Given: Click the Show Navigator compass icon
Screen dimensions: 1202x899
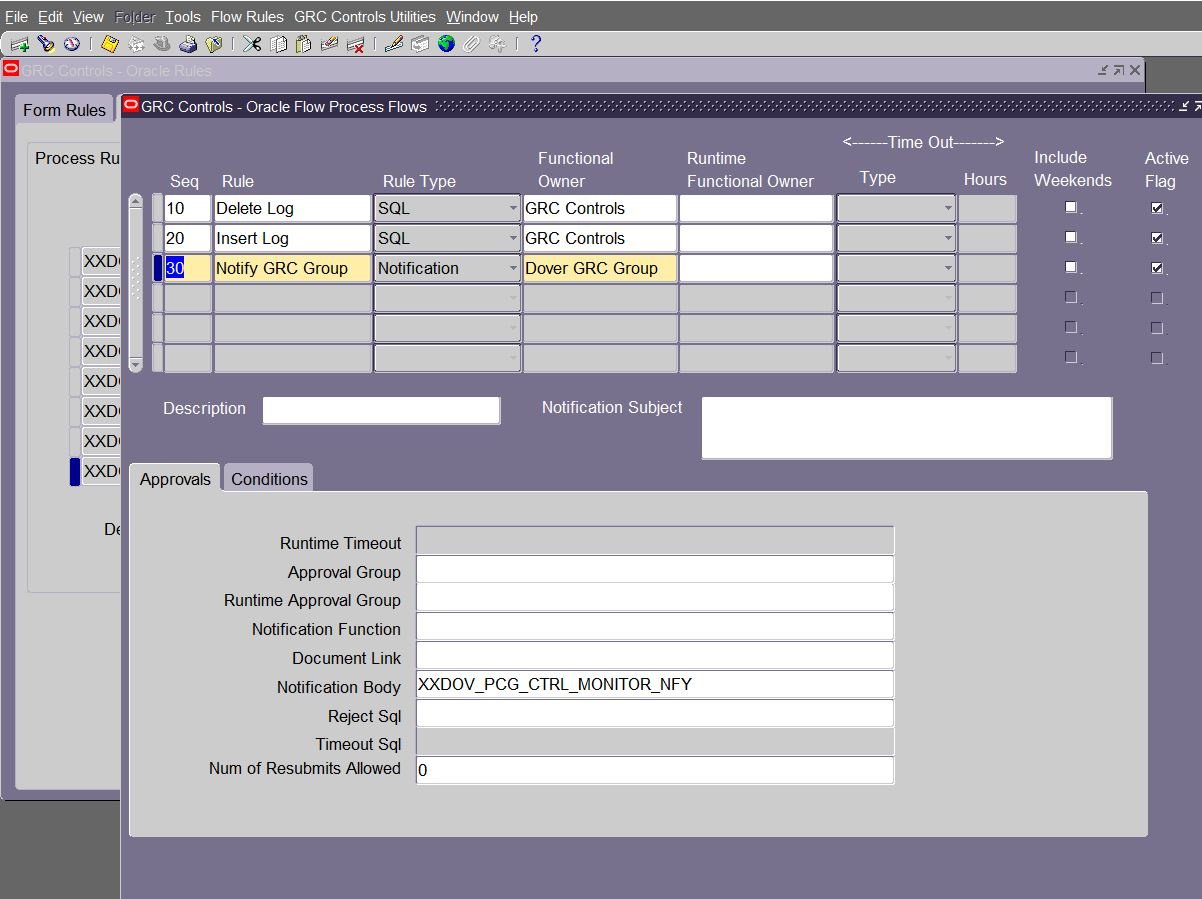Looking at the screenshot, I should click(71, 44).
